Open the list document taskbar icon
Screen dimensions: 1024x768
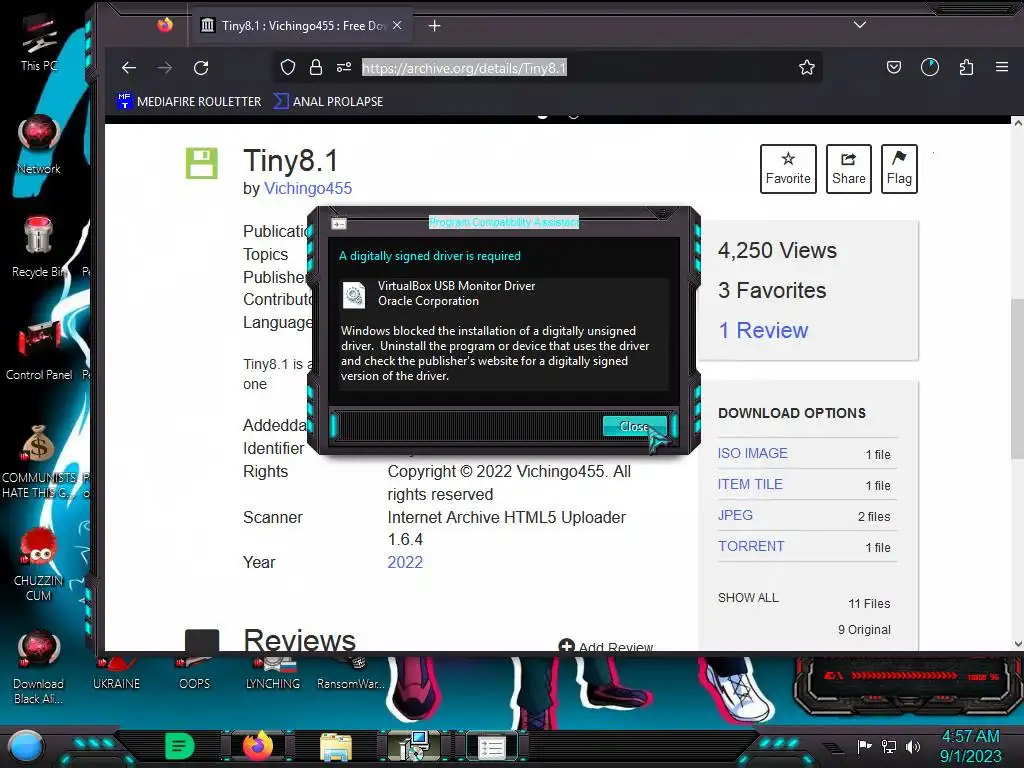click(491, 747)
